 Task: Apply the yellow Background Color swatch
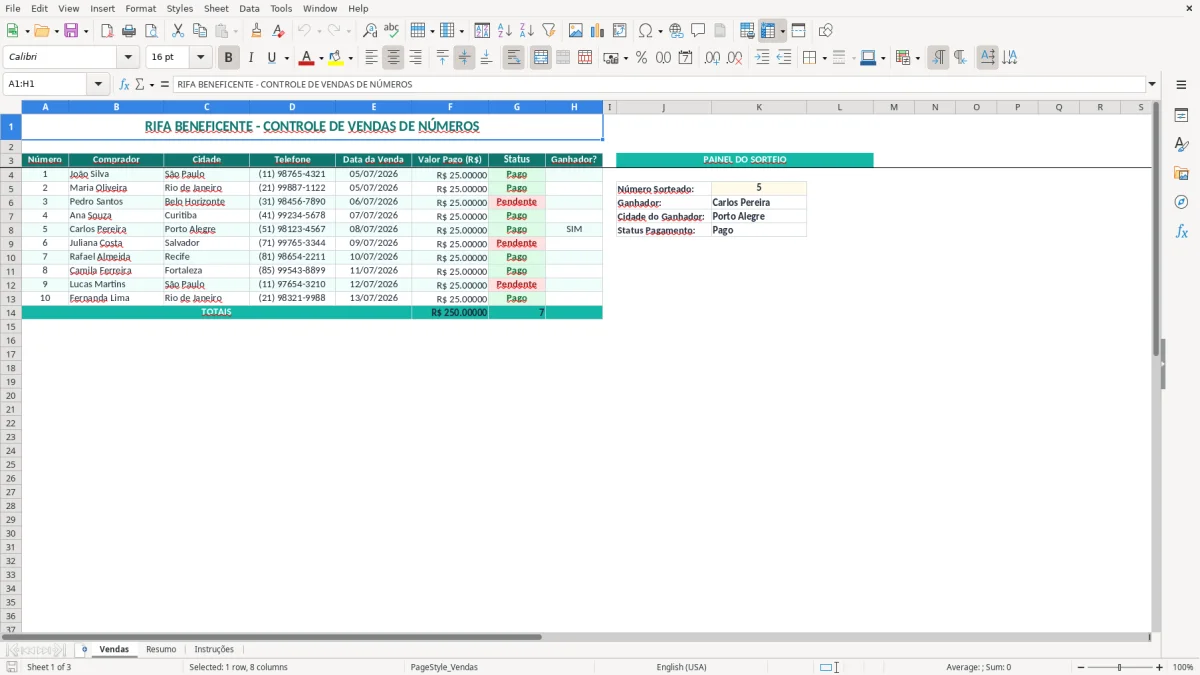(x=336, y=58)
